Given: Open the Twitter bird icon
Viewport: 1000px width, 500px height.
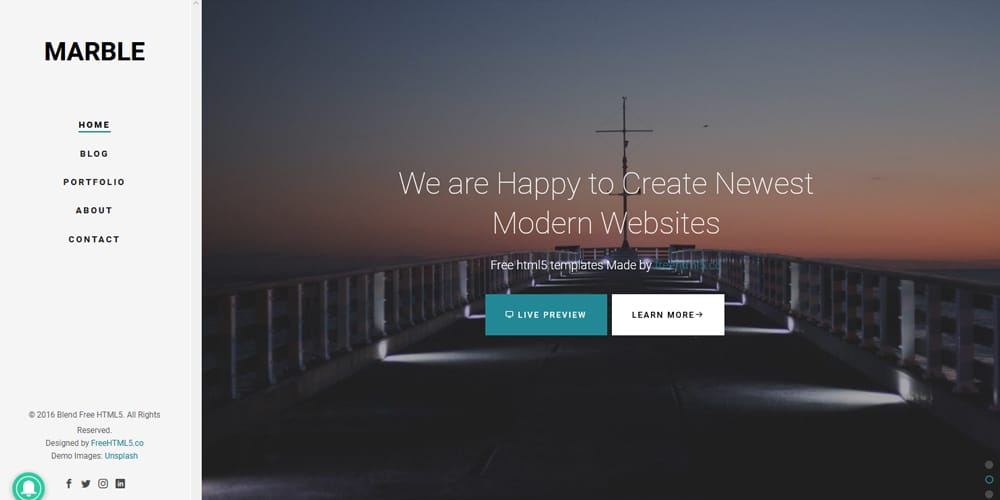Looking at the screenshot, I should click(x=86, y=484).
